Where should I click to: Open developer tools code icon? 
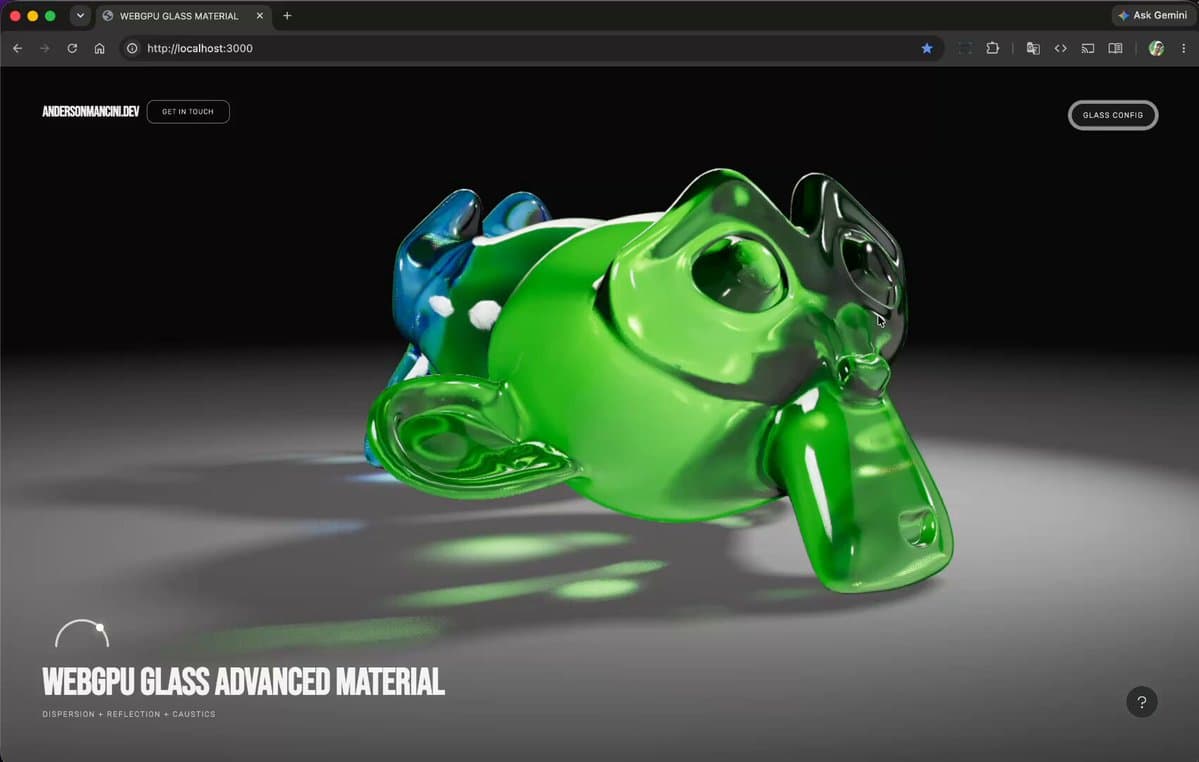(1061, 48)
